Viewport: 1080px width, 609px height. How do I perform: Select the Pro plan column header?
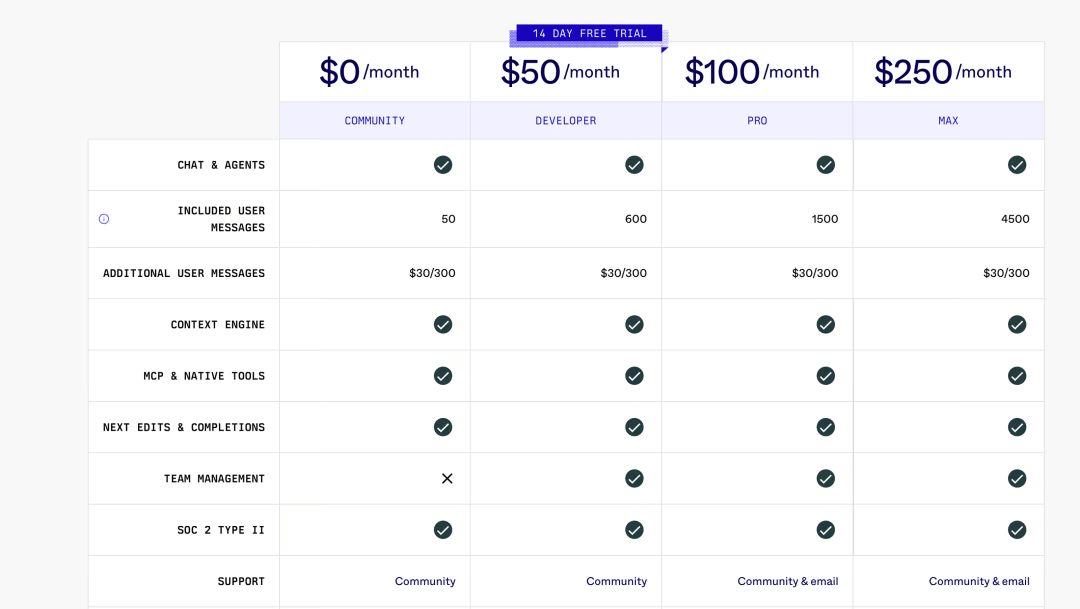757,121
